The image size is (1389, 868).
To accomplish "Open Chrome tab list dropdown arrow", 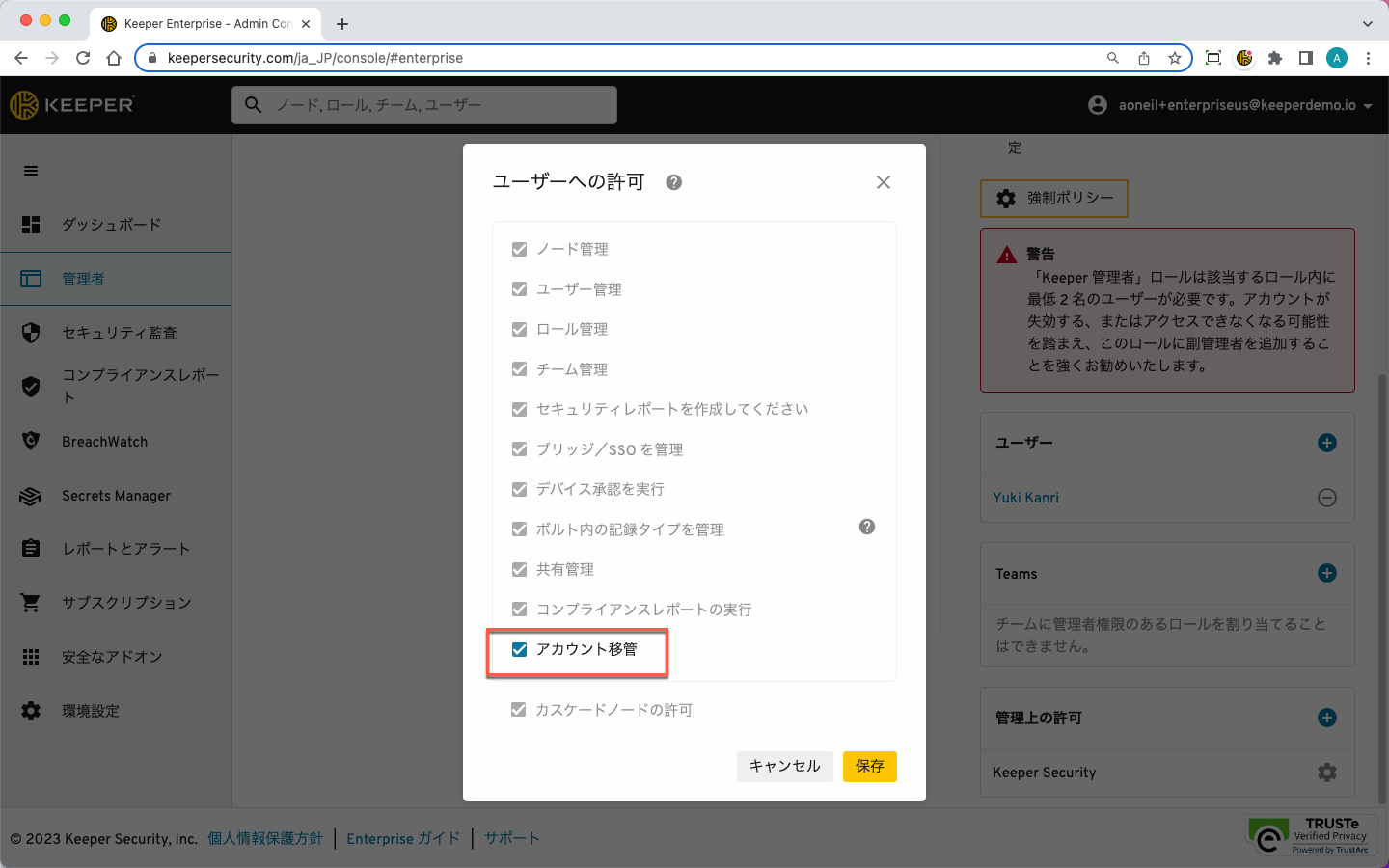I will (x=1367, y=24).
